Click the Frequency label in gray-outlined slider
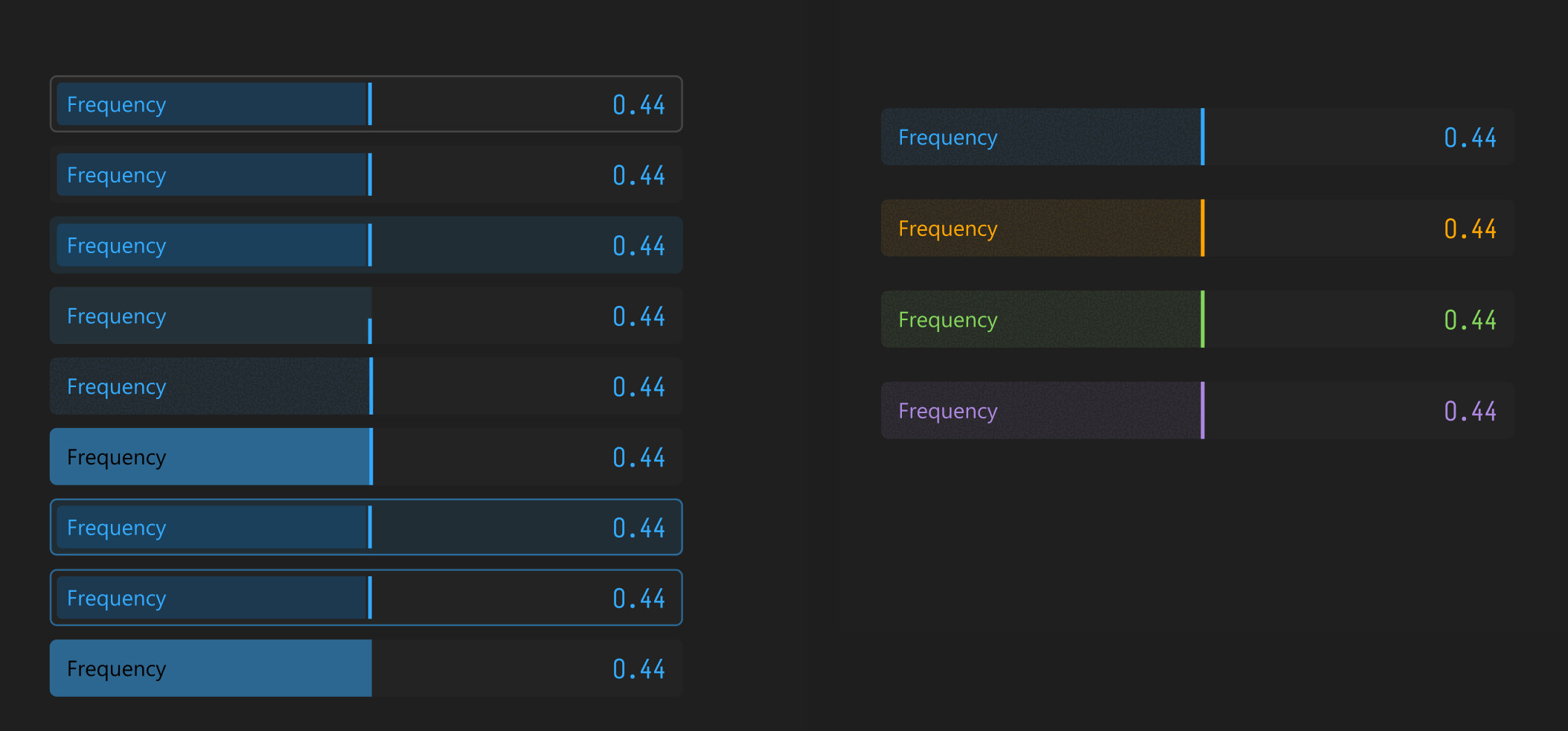The image size is (1568, 731). click(x=116, y=105)
